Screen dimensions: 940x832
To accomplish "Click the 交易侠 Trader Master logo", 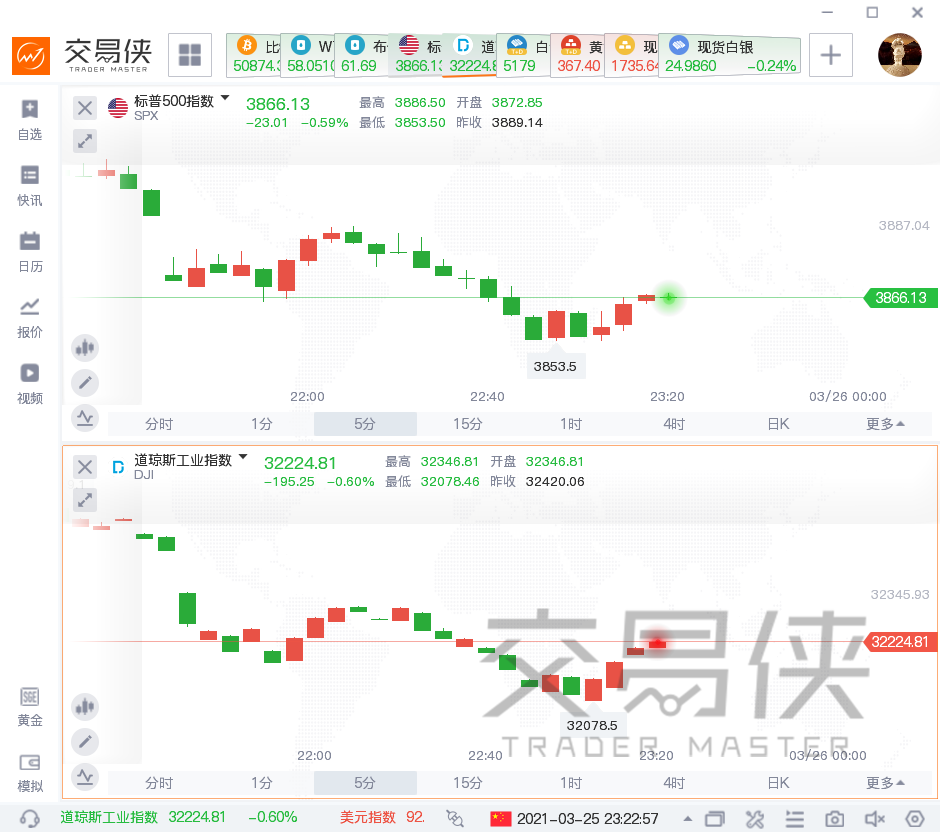I will pos(82,55).
